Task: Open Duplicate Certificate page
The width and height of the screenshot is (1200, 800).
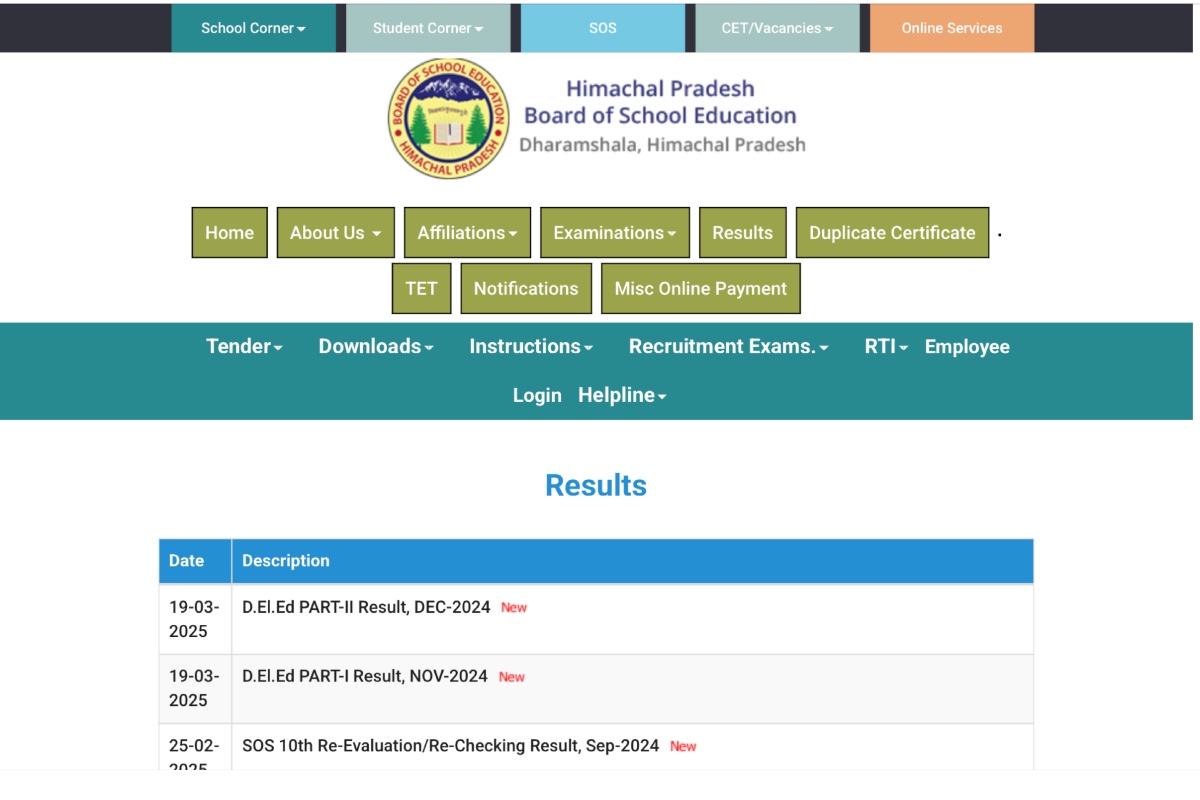Action: [x=892, y=233]
